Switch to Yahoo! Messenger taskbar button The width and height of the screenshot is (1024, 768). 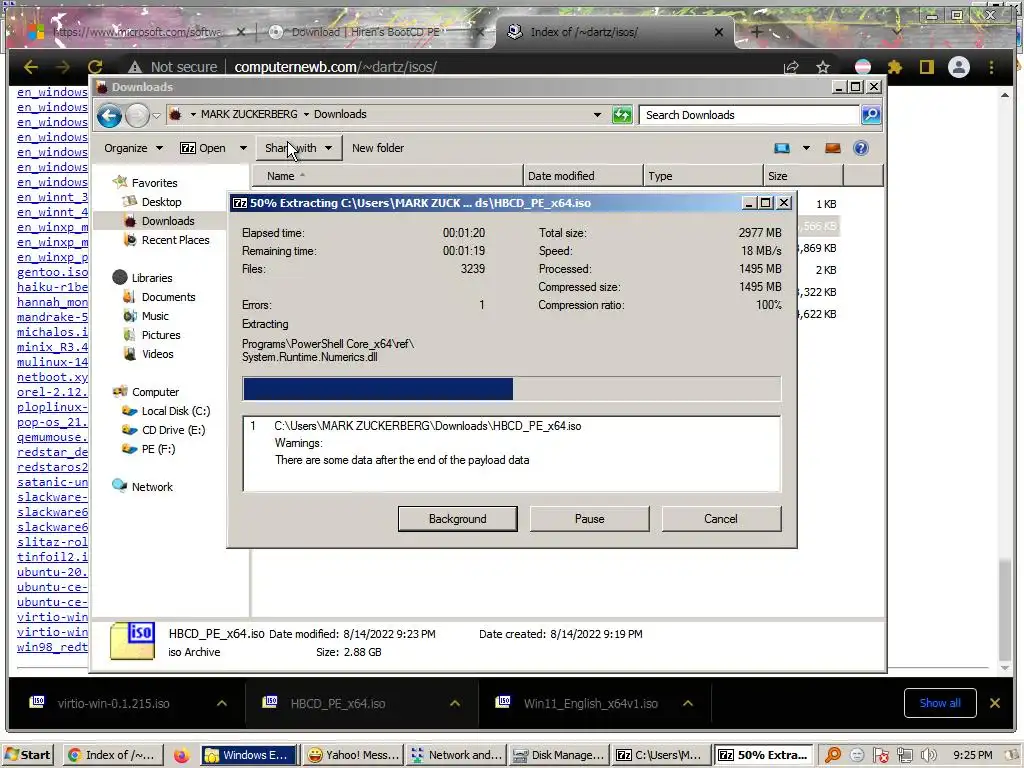point(353,755)
